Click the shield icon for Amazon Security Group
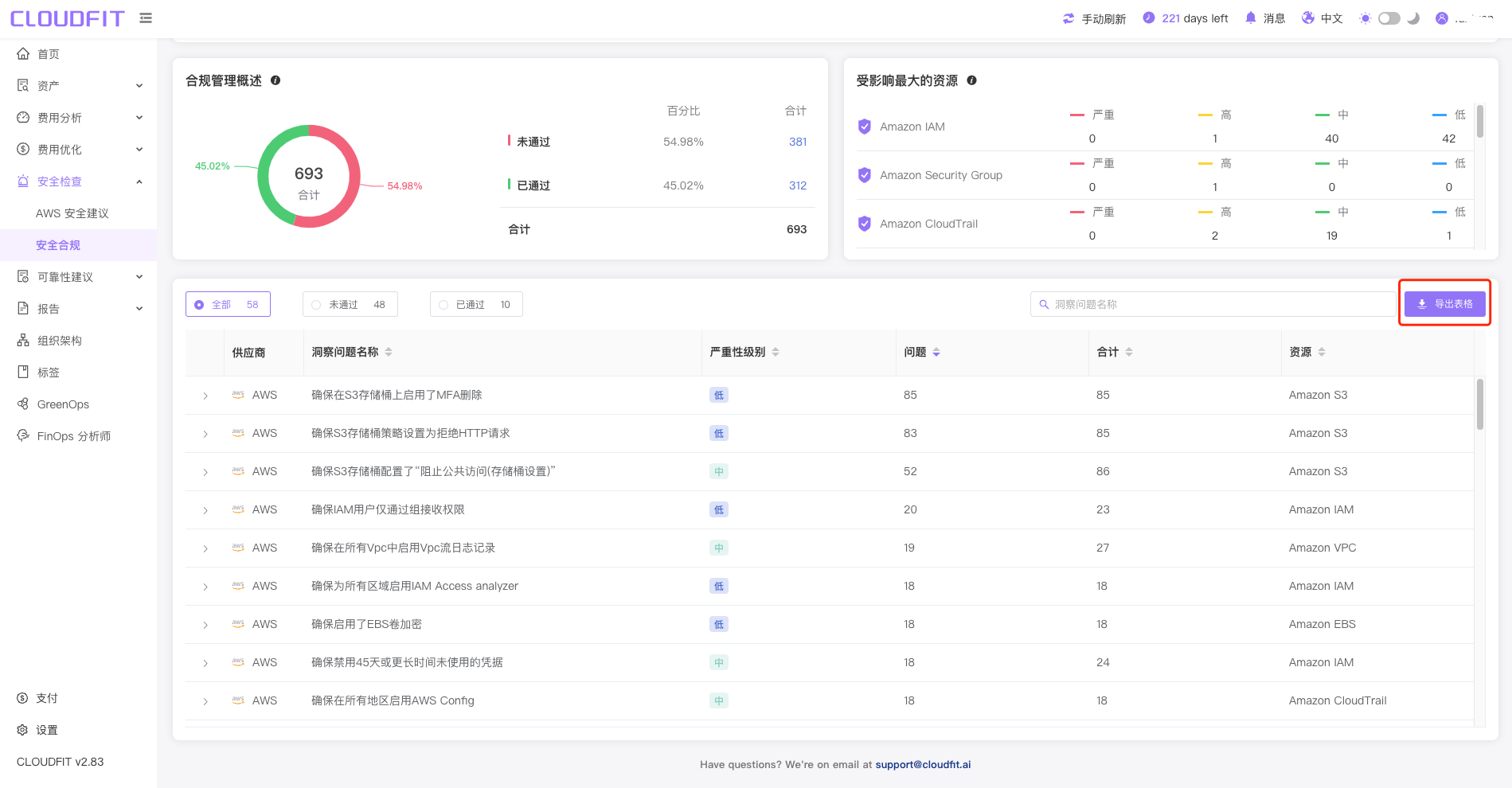The height and width of the screenshot is (788, 1512). pyautogui.click(x=865, y=175)
